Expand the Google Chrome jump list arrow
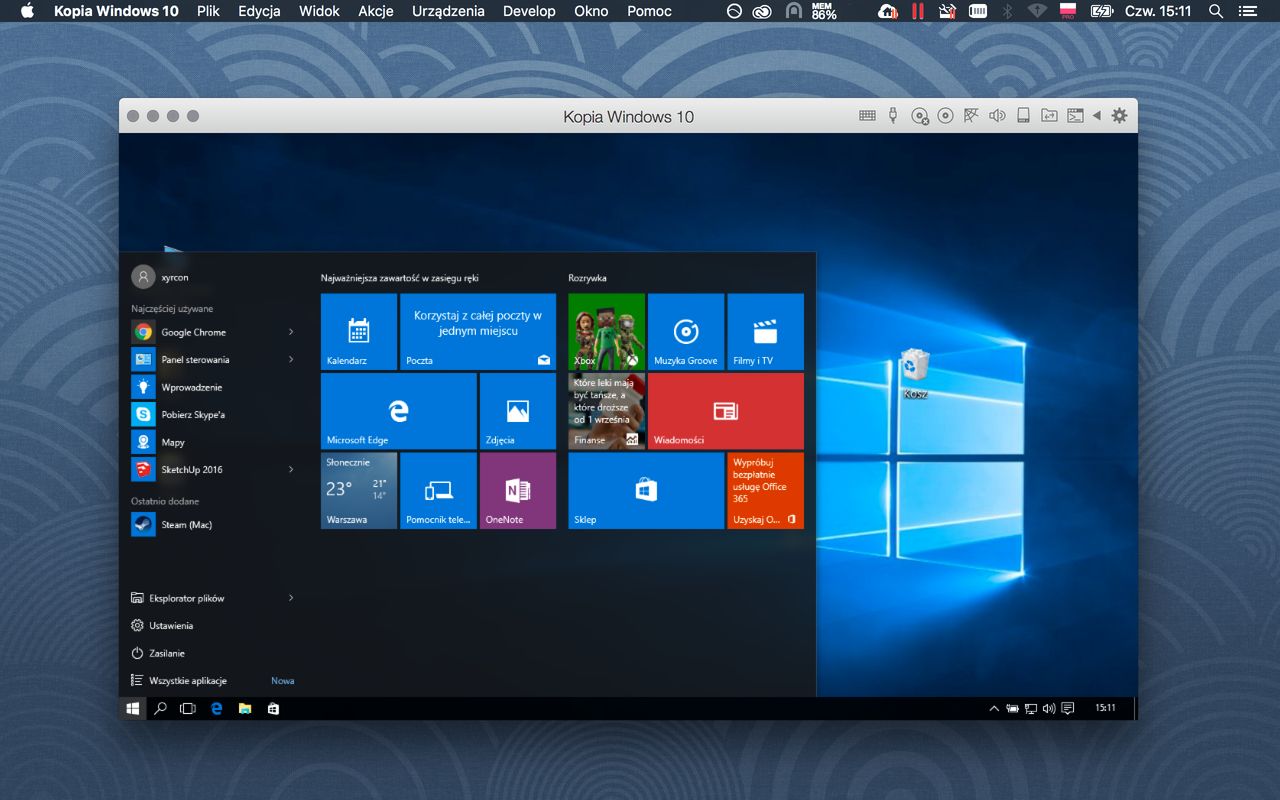Viewport: 1280px width, 800px height. 291,332
